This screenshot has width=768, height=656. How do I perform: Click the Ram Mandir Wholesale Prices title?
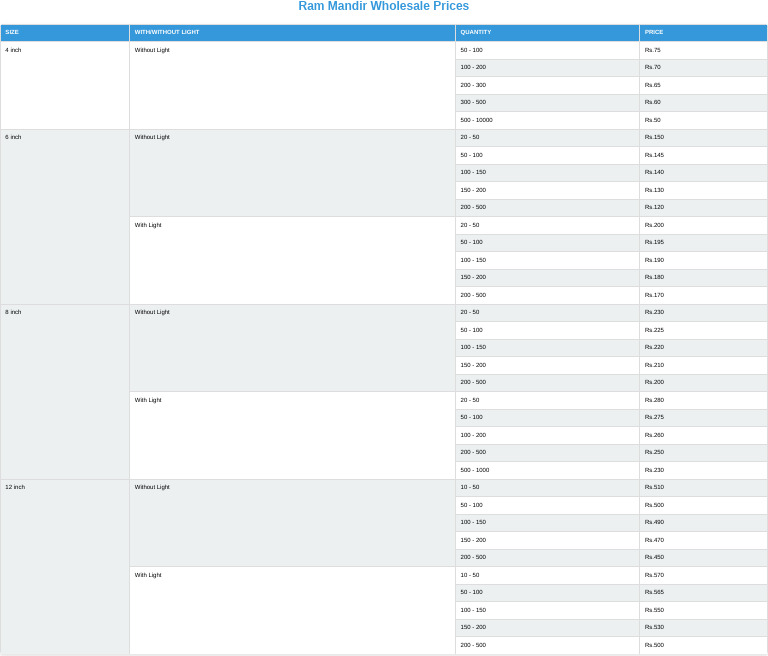coord(384,6)
